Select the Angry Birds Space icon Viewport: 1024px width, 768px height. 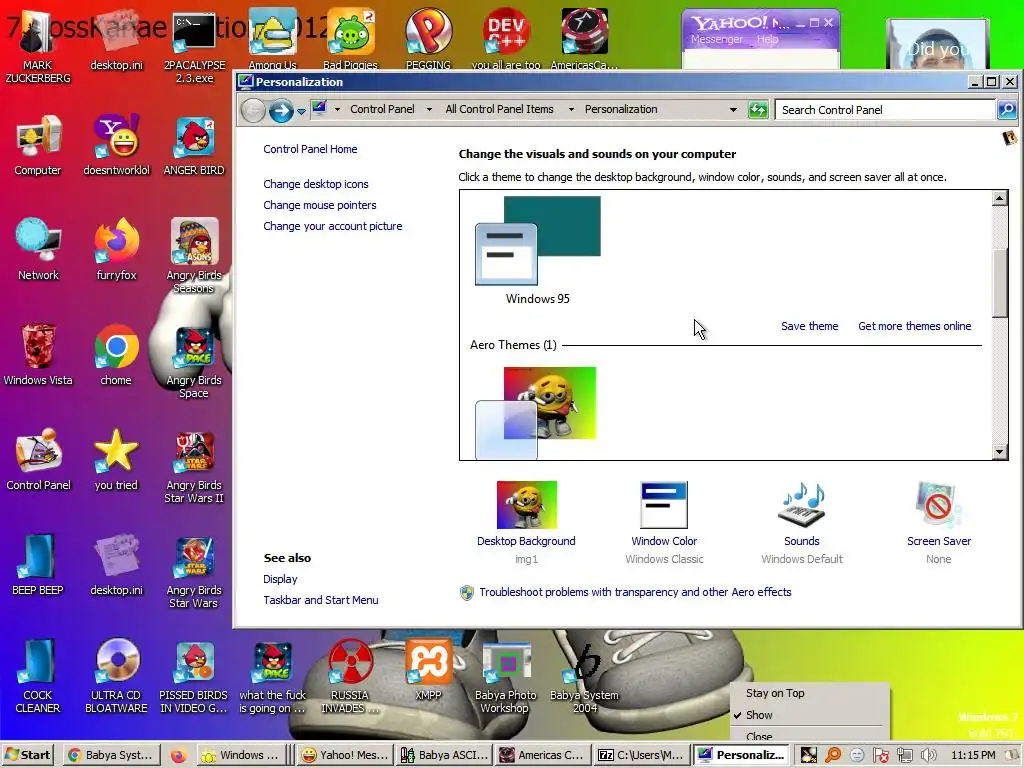(194, 361)
